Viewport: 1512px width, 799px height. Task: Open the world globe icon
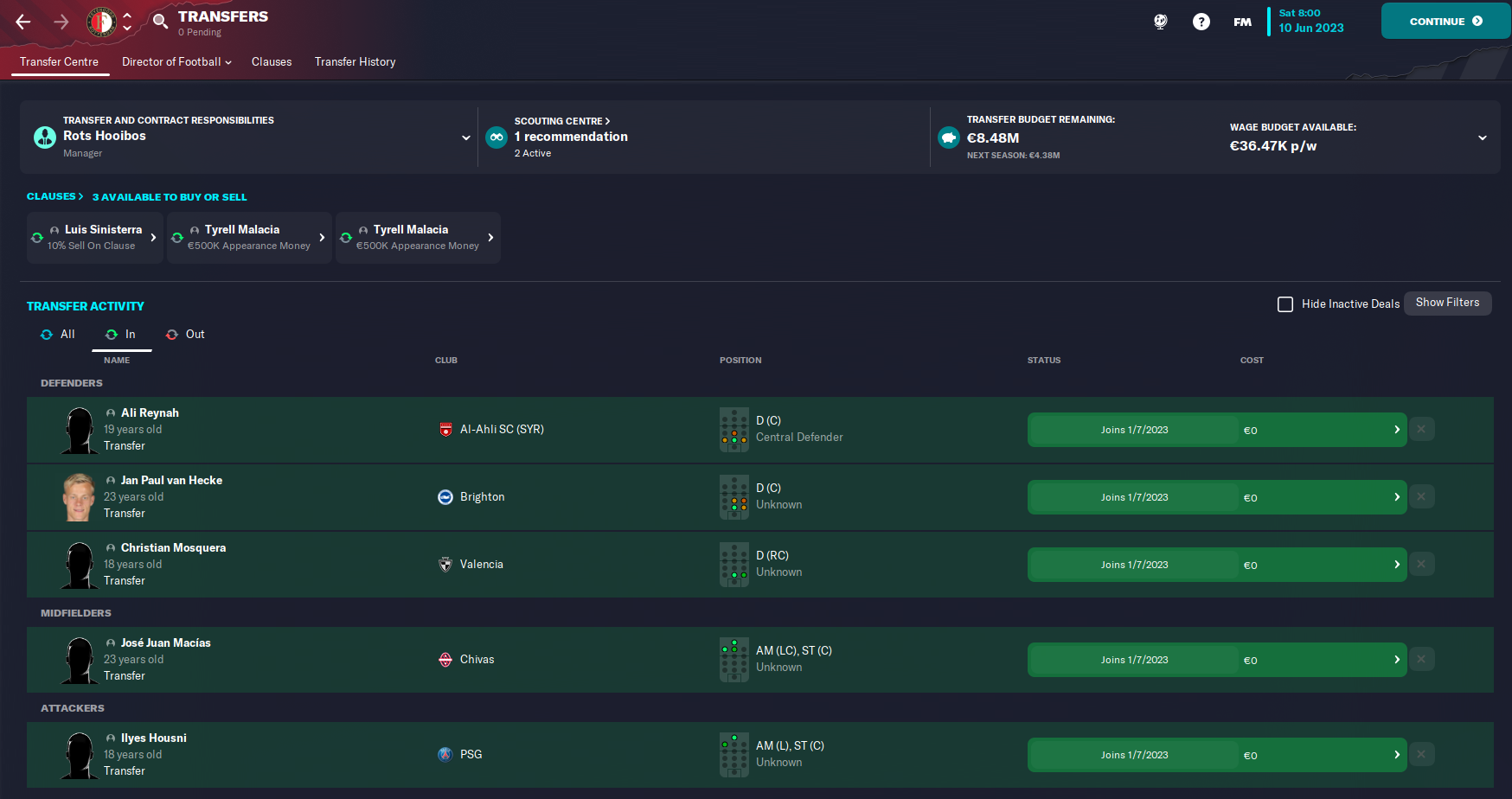point(1161,22)
